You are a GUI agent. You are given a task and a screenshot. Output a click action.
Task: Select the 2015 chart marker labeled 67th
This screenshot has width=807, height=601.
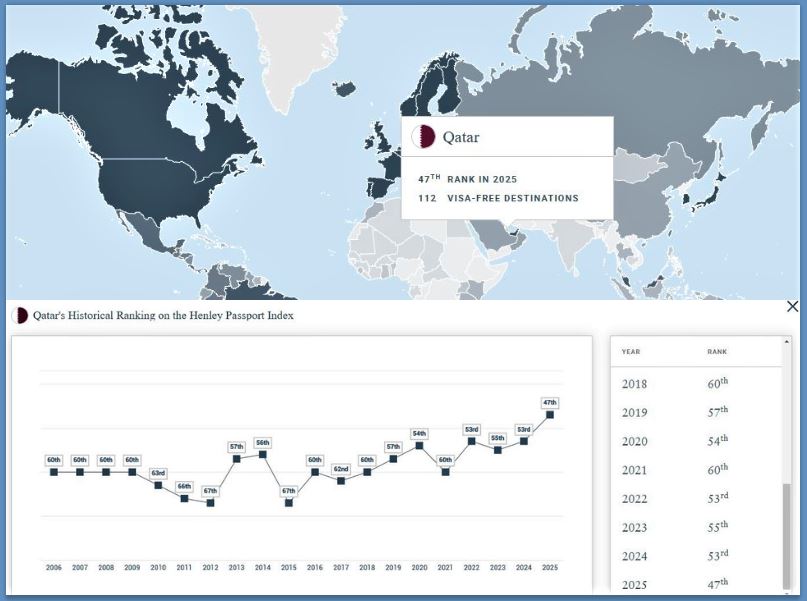pos(289,503)
